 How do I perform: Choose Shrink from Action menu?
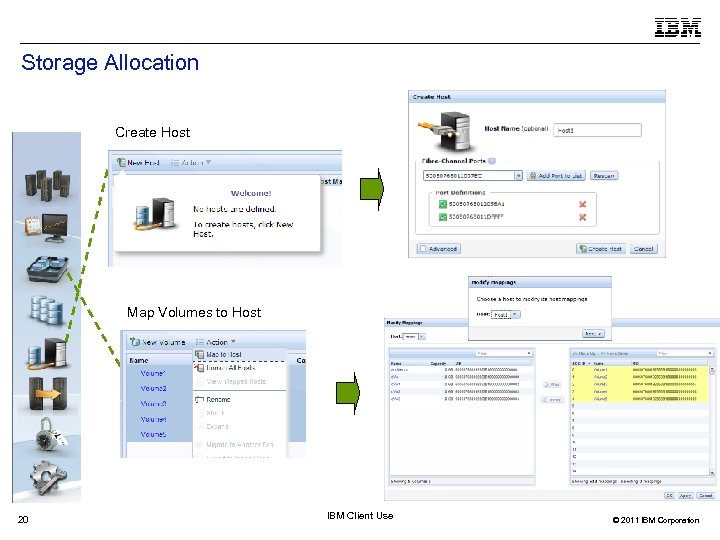point(239,413)
